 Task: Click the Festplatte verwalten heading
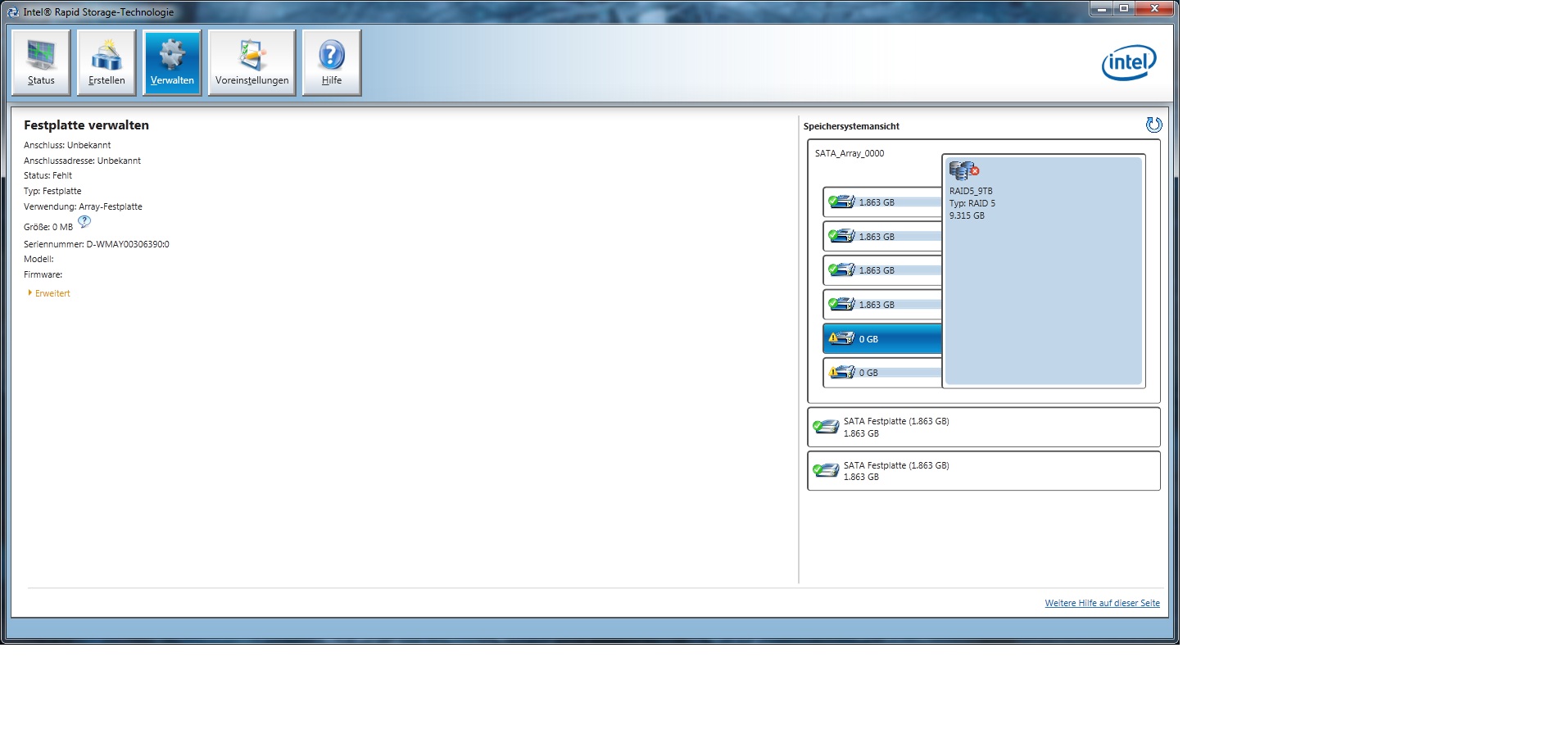(x=86, y=125)
